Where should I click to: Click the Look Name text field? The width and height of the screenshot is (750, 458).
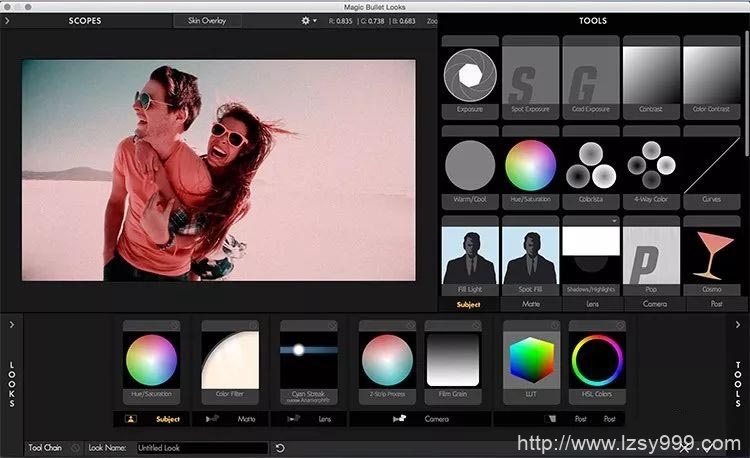(x=202, y=448)
